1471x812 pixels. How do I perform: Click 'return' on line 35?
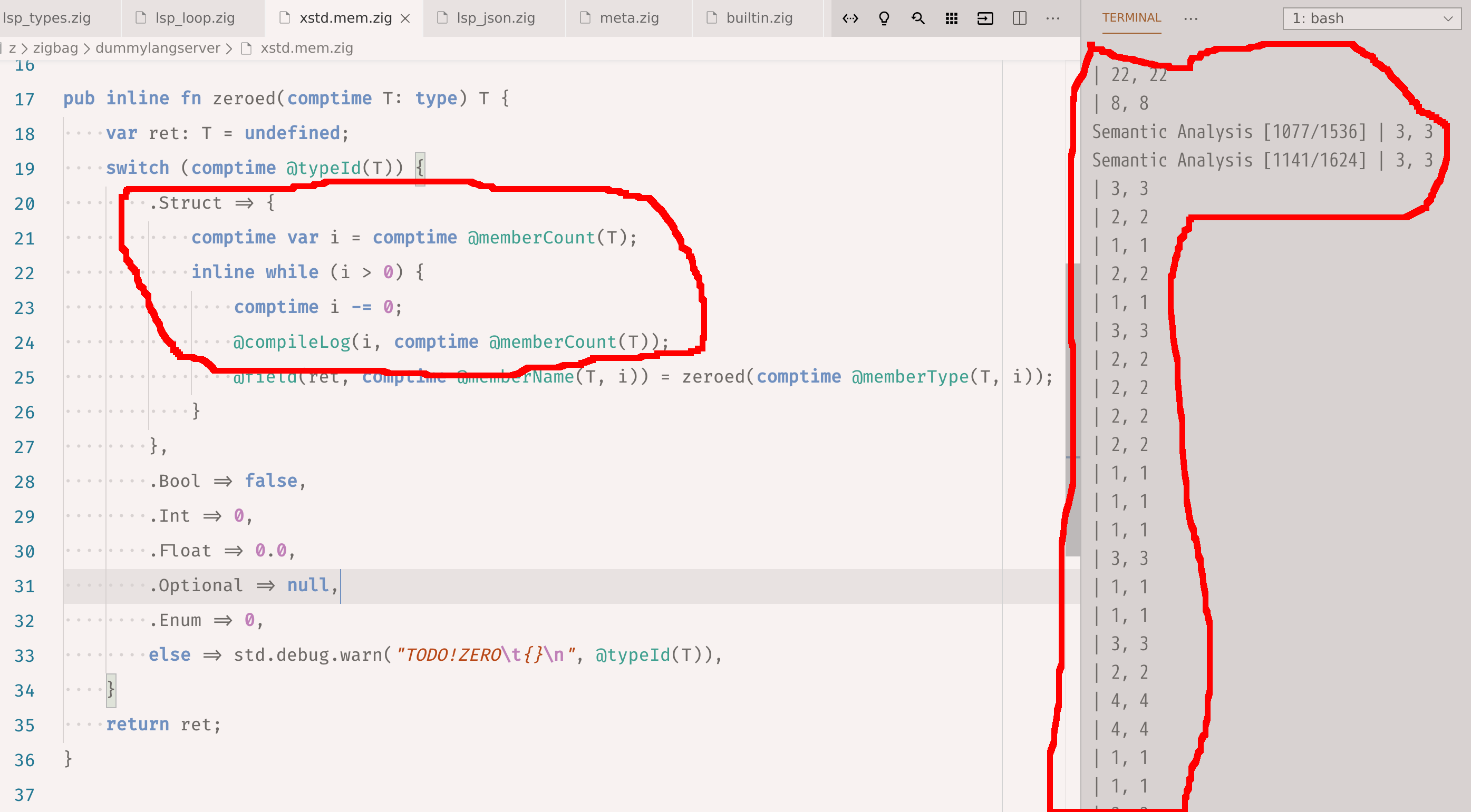point(138,725)
